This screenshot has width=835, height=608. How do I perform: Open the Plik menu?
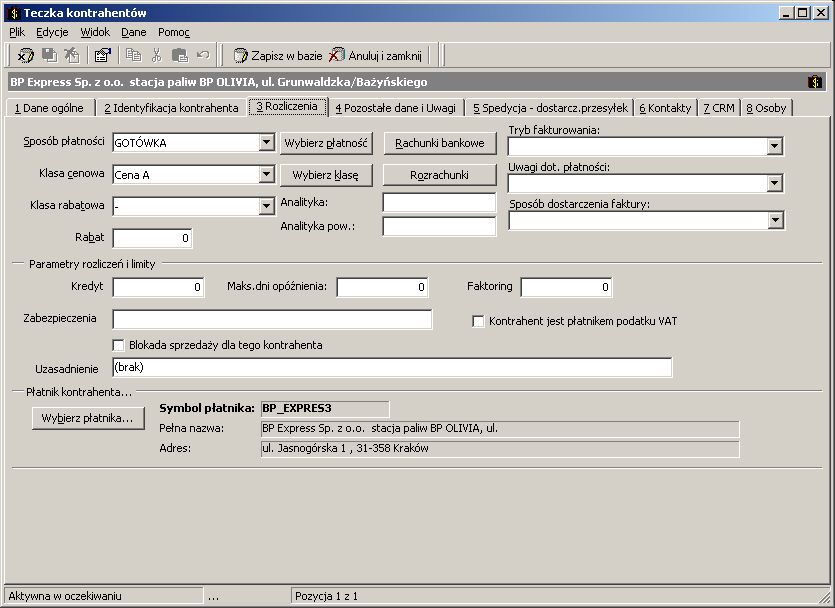point(17,32)
